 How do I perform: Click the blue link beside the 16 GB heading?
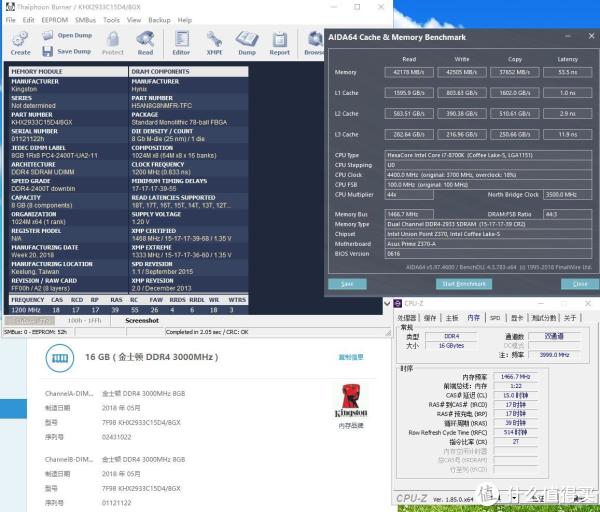351,357
